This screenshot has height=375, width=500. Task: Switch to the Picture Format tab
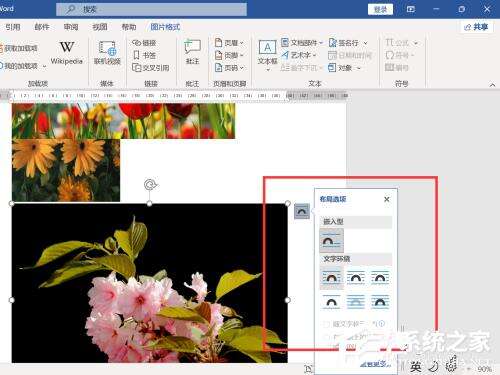[165, 27]
